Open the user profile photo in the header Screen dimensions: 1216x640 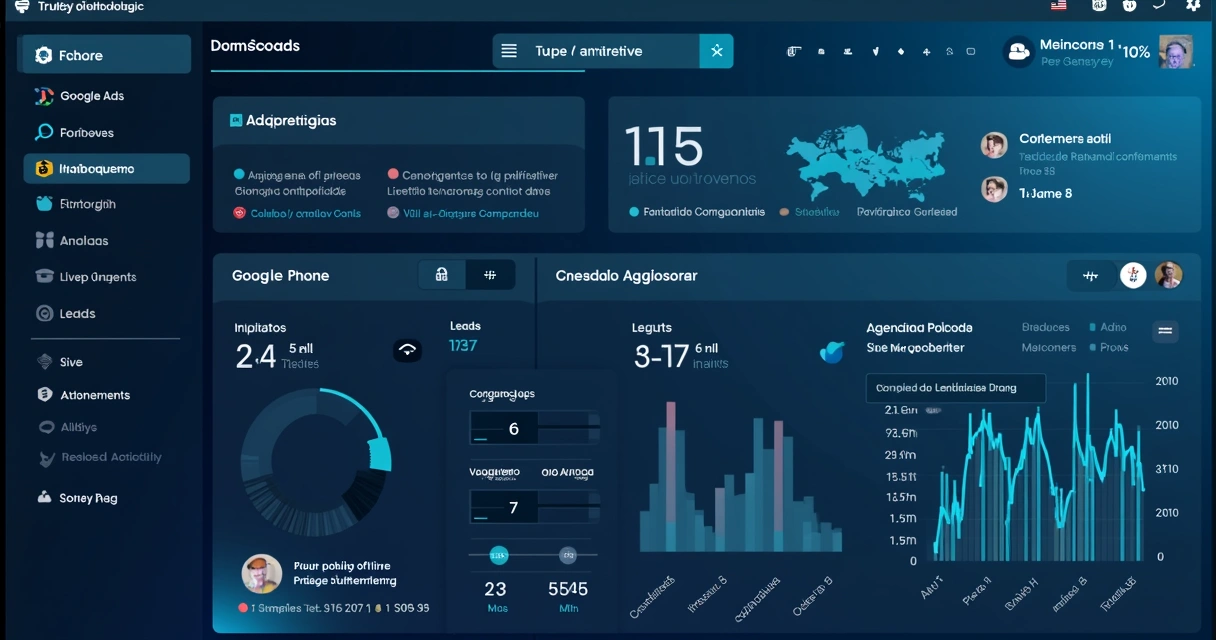pyautogui.click(x=1176, y=51)
